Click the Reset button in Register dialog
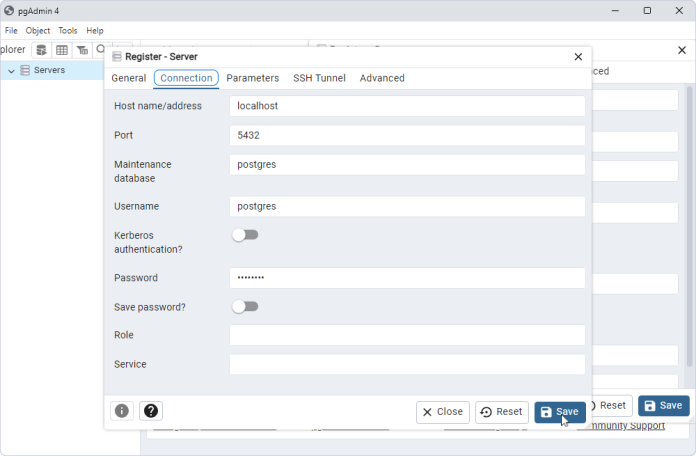The height and width of the screenshot is (456, 696). tap(501, 412)
